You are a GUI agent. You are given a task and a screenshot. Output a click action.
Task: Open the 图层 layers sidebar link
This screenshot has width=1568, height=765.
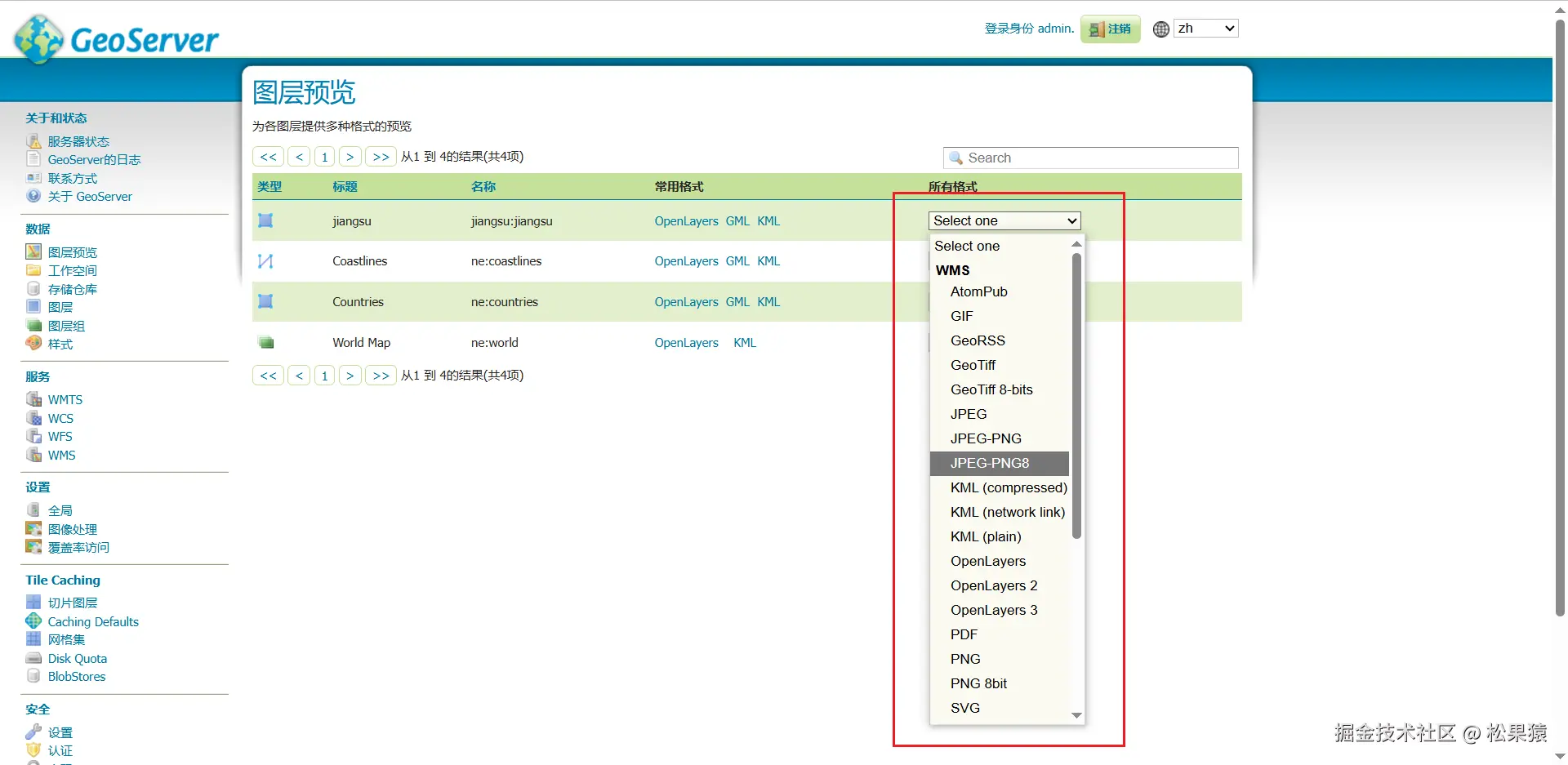[60, 307]
